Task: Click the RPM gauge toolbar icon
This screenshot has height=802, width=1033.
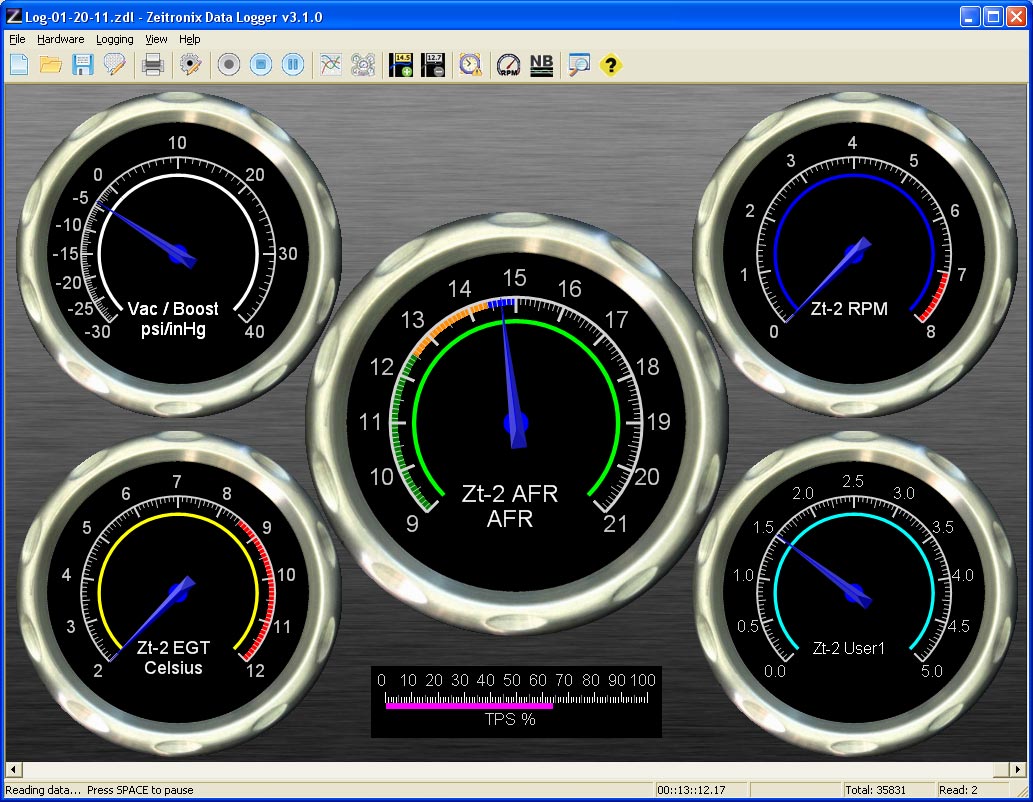Action: [x=508, y=65]
